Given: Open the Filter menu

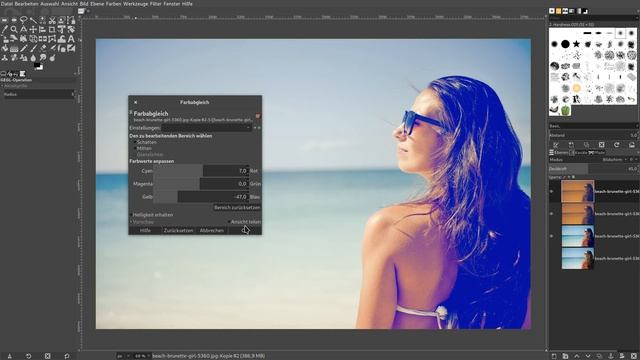Looking at the screenshot, I should (x=156, y=4).
